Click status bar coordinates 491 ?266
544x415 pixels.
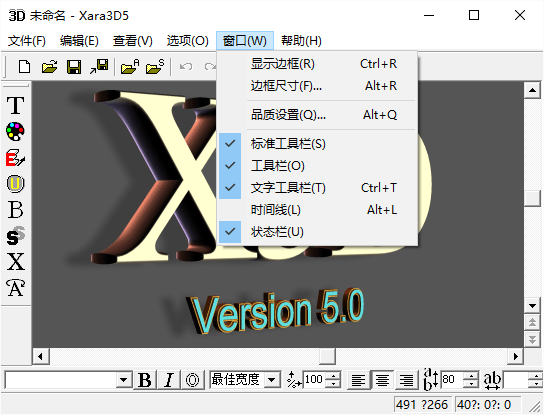click(x=423, y=405)
